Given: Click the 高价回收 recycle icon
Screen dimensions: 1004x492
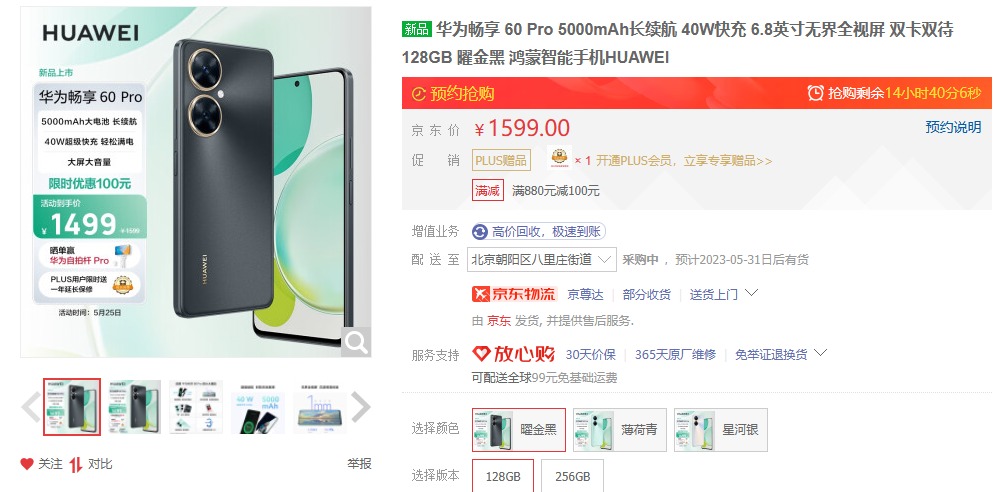Looking at the screenshot, I should 480,232.
